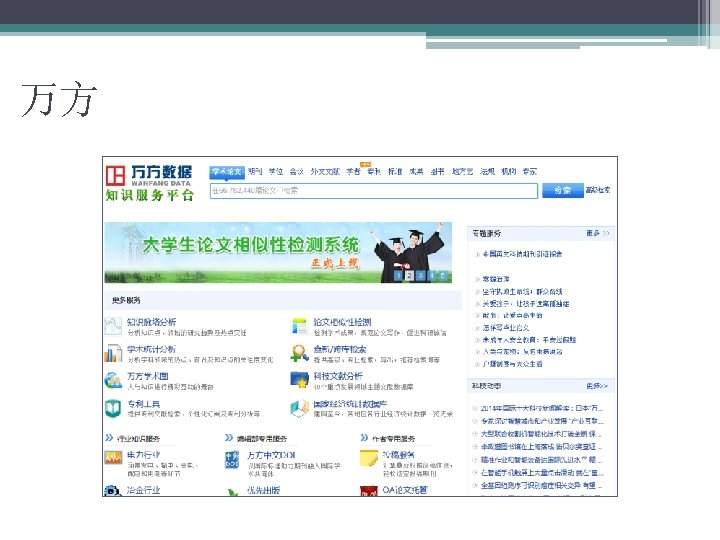Open the 学者 tab
720x540 pixels.
coord(353,171)
